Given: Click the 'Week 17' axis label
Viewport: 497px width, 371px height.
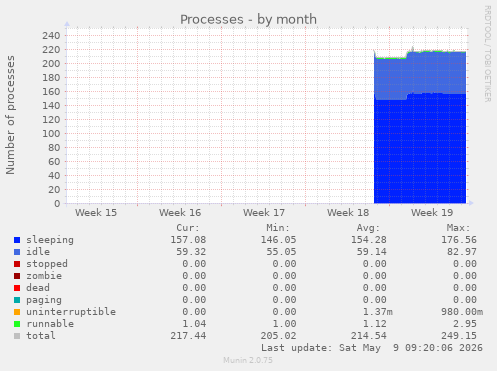Looking at the screenshot, I should 264,213.
